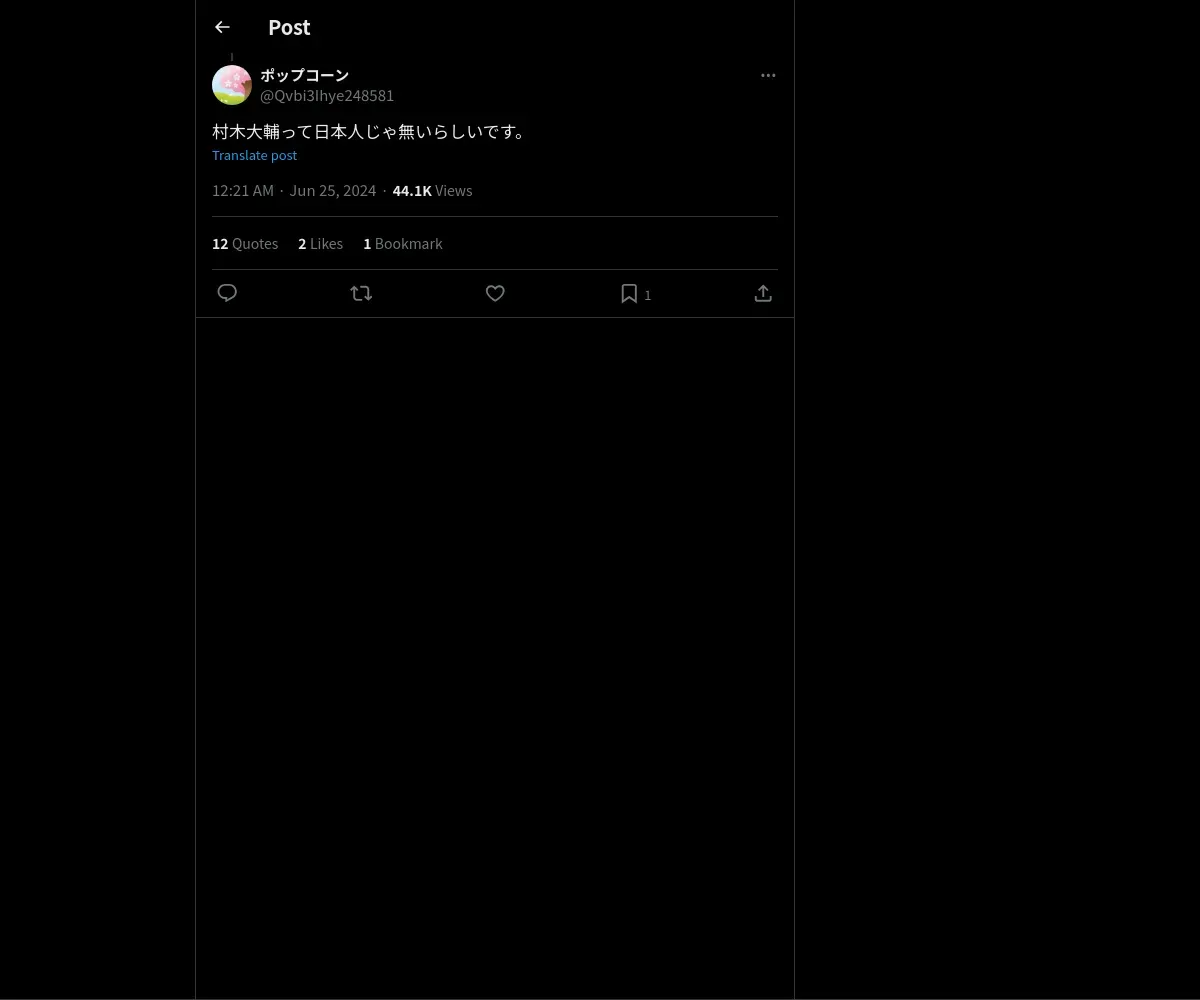View the 12 Quotes list

[245, 243]
